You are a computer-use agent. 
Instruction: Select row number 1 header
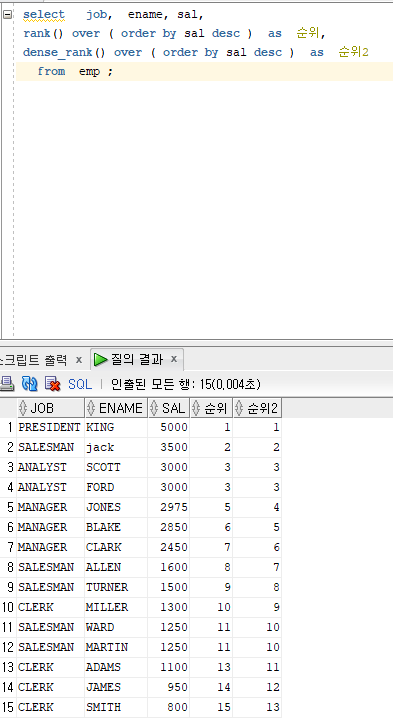pyautogui.click(x=8, y=427)
